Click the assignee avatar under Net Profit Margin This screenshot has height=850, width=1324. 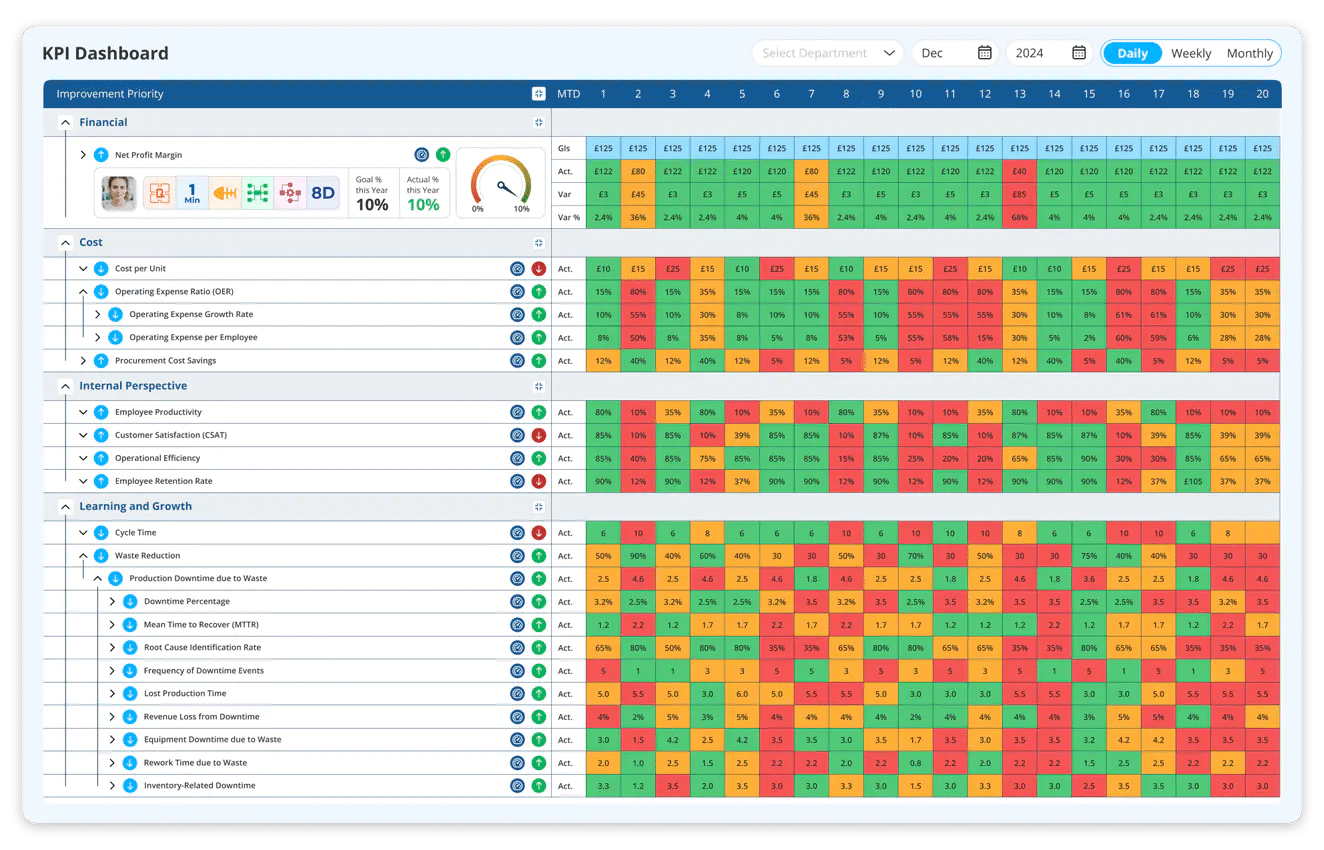118,191
